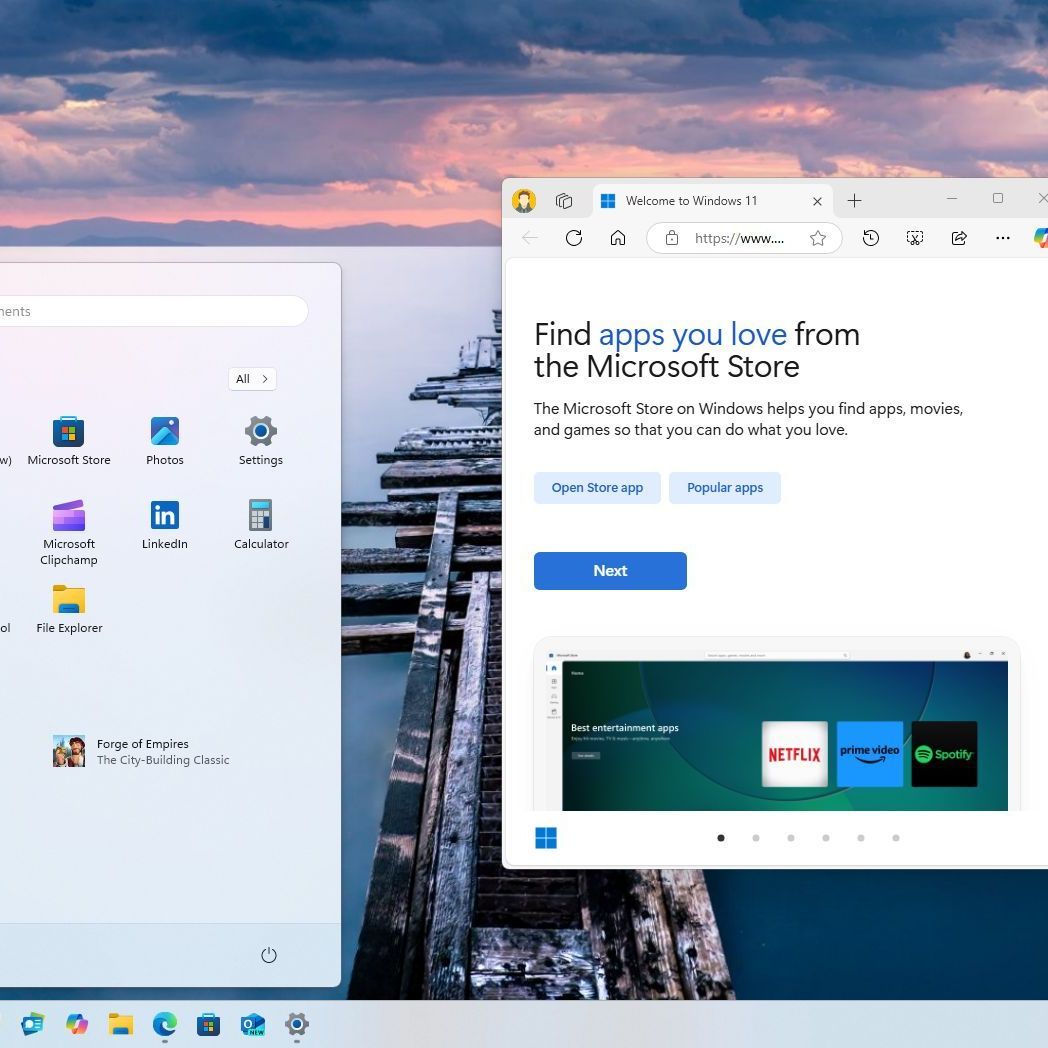Open Microsoft Store taskbar icon
Viewport: 1048px width, 1048px height.
209,1024
